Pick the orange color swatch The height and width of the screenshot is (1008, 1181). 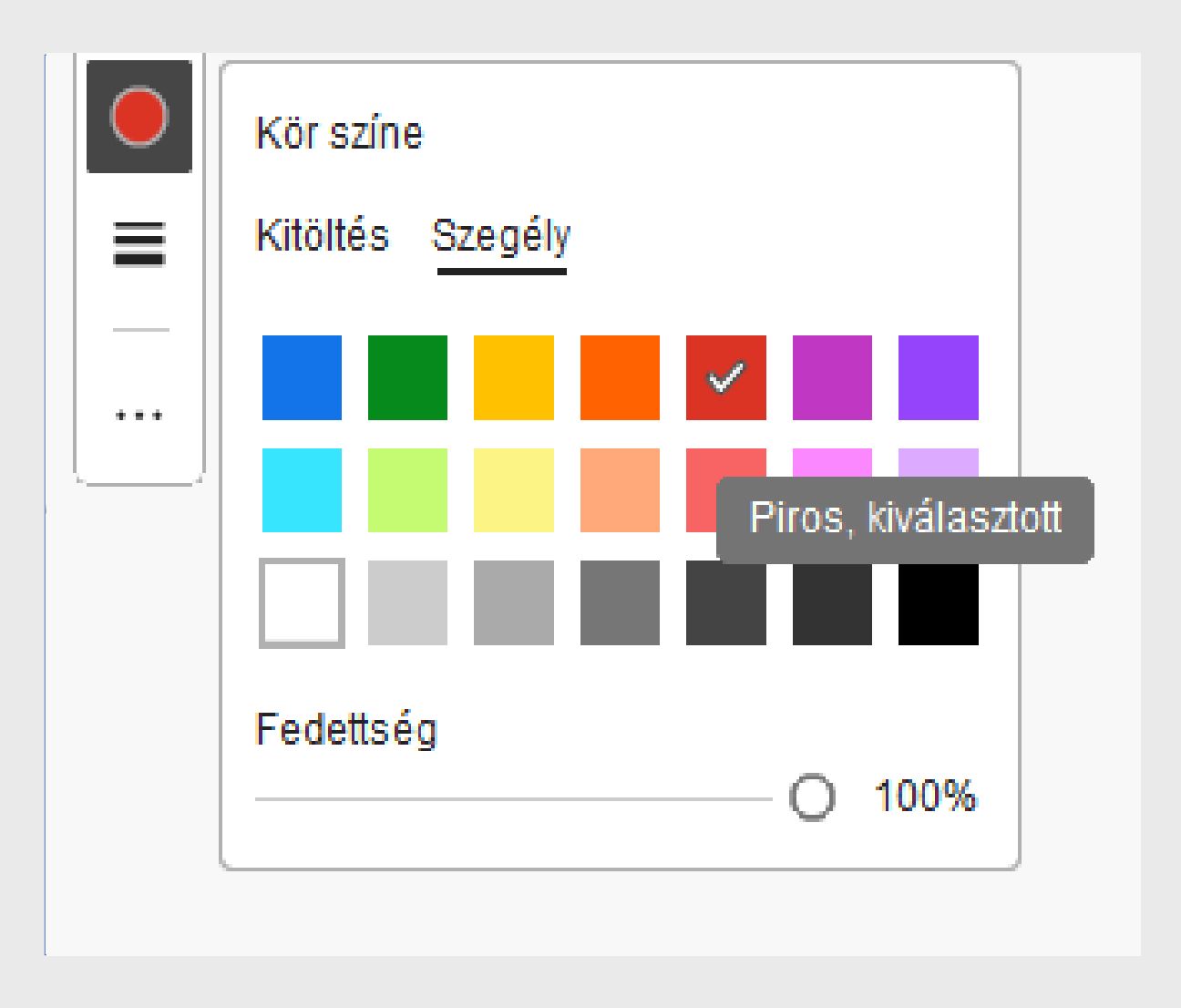tap(620, 377)
